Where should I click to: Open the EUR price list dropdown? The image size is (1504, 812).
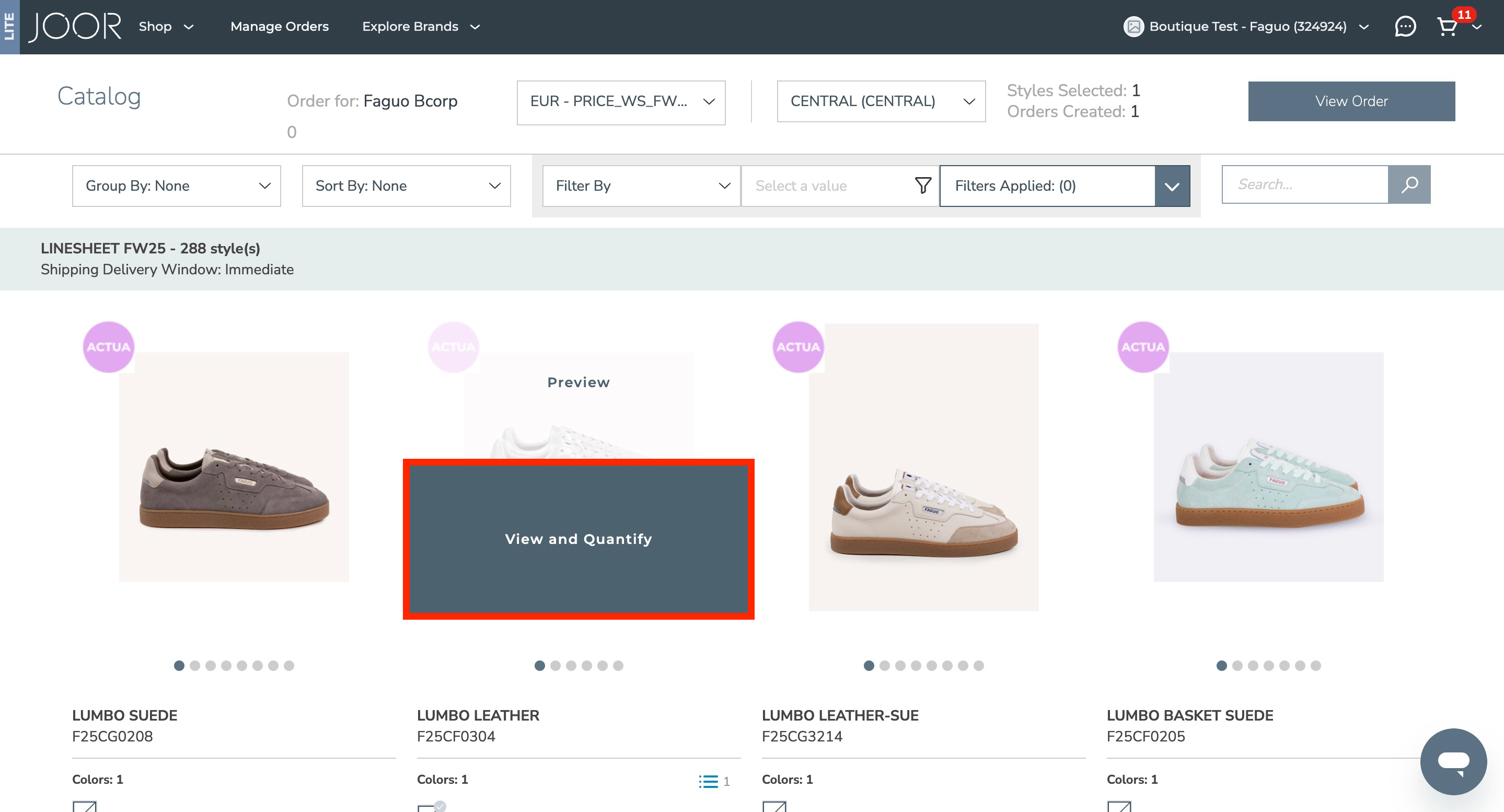point(621,102)
